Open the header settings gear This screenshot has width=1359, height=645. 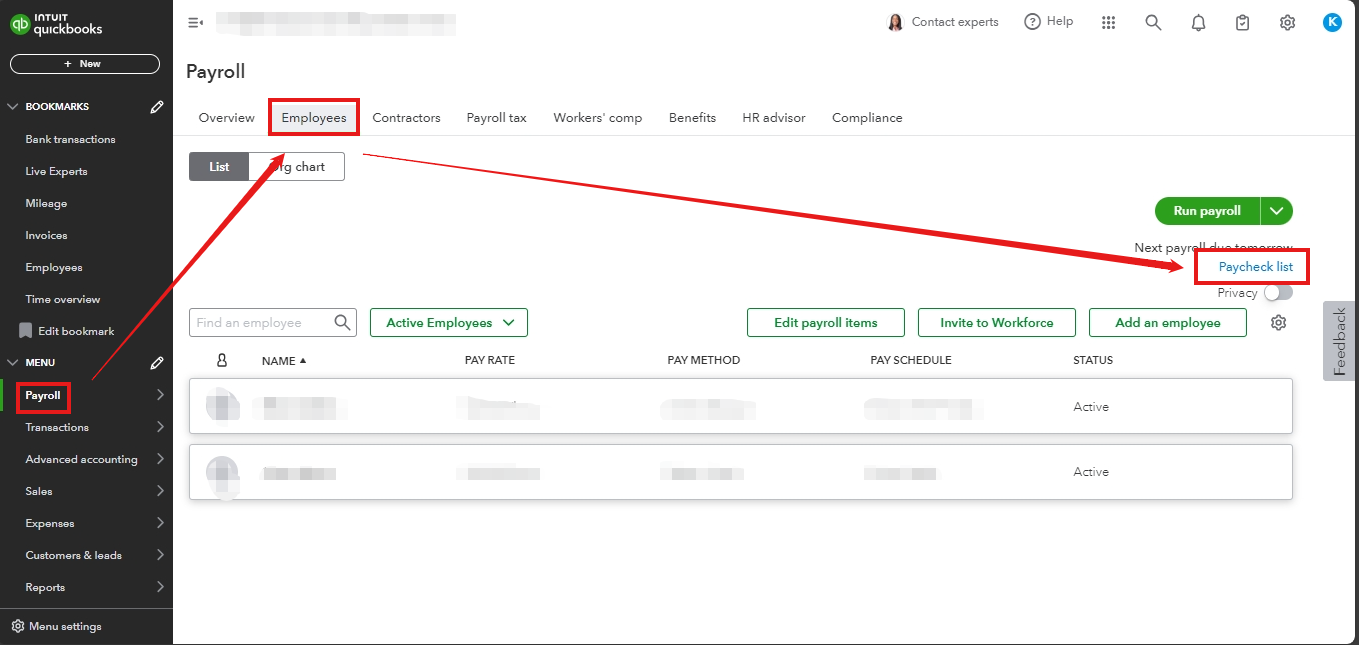coord(1287,22)
